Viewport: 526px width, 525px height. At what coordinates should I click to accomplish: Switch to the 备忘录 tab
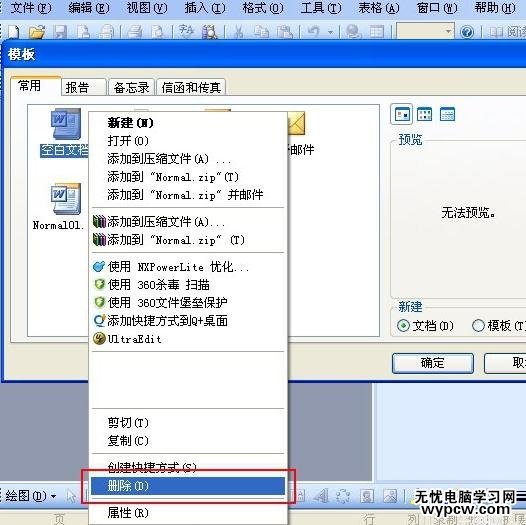(x=131, y=88)
